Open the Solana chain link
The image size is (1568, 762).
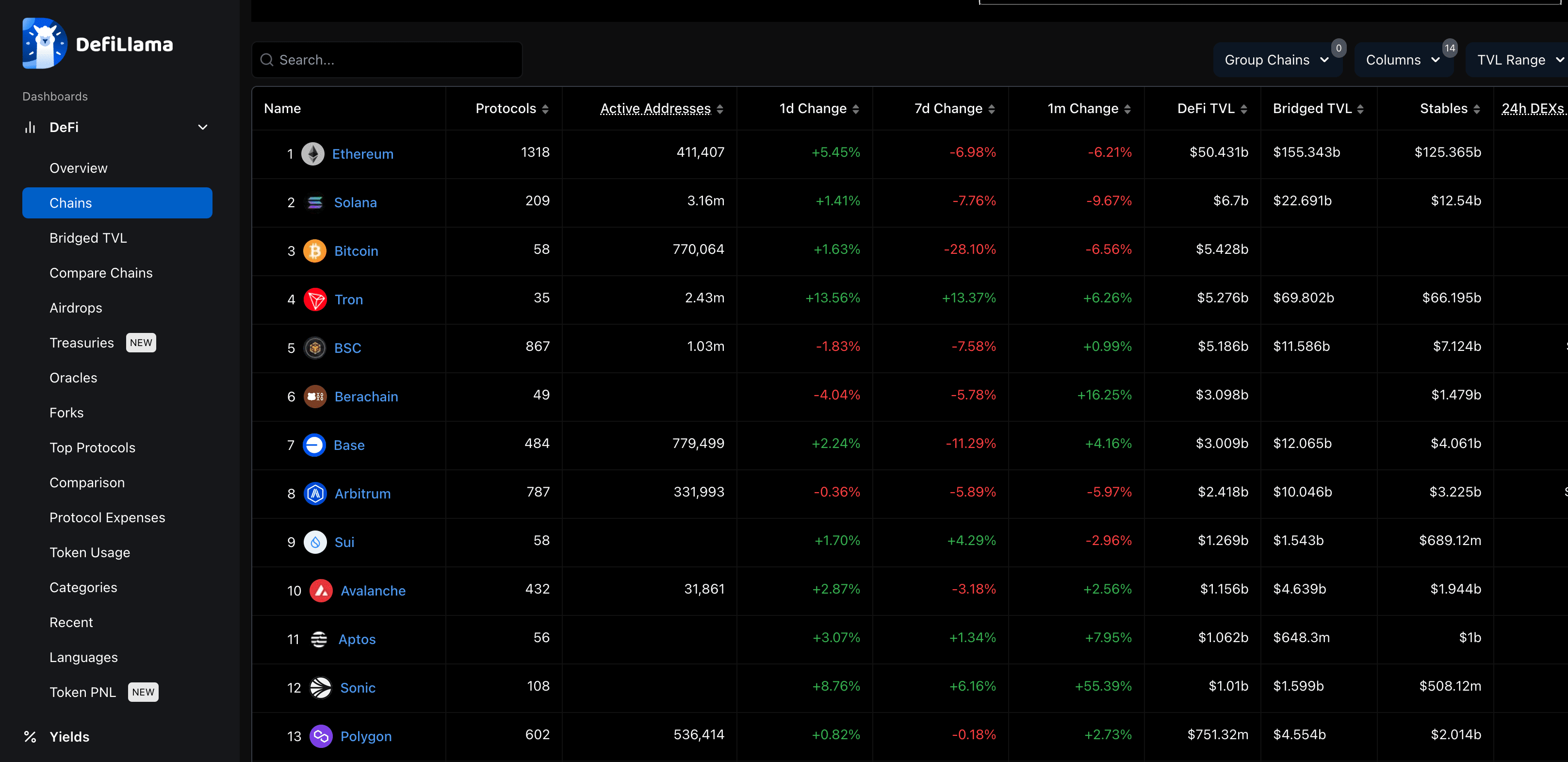pyautogui.click(x=356, y=202)
